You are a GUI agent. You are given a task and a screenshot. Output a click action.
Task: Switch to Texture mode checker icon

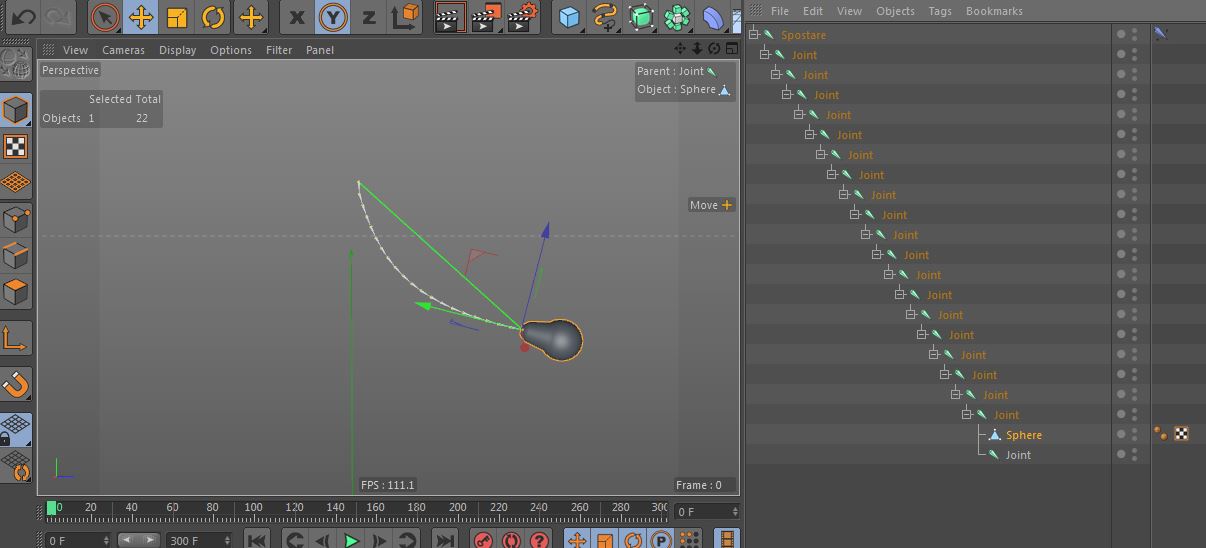pyautogui.click(x=16, y=147)
